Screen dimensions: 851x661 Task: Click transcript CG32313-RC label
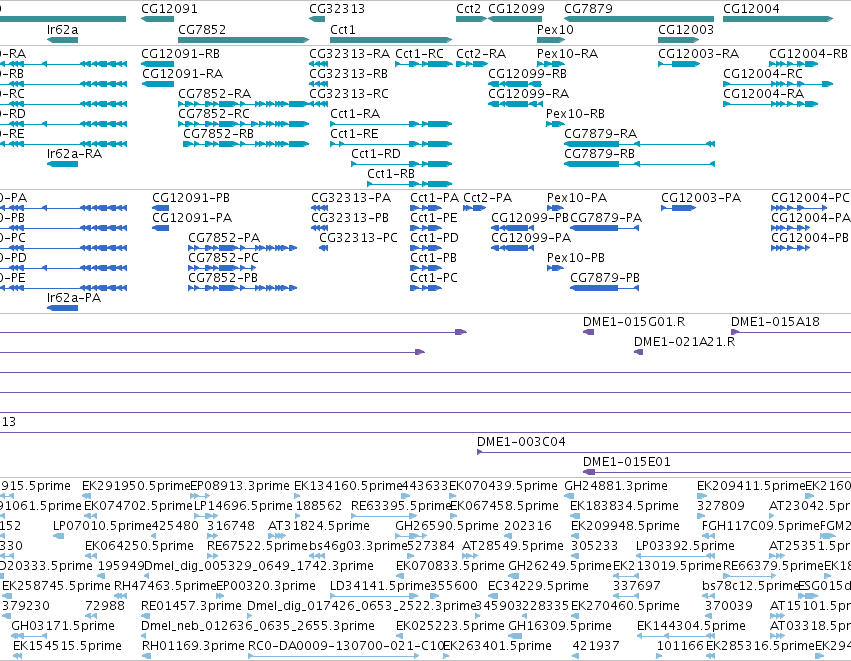click(349, 94)
